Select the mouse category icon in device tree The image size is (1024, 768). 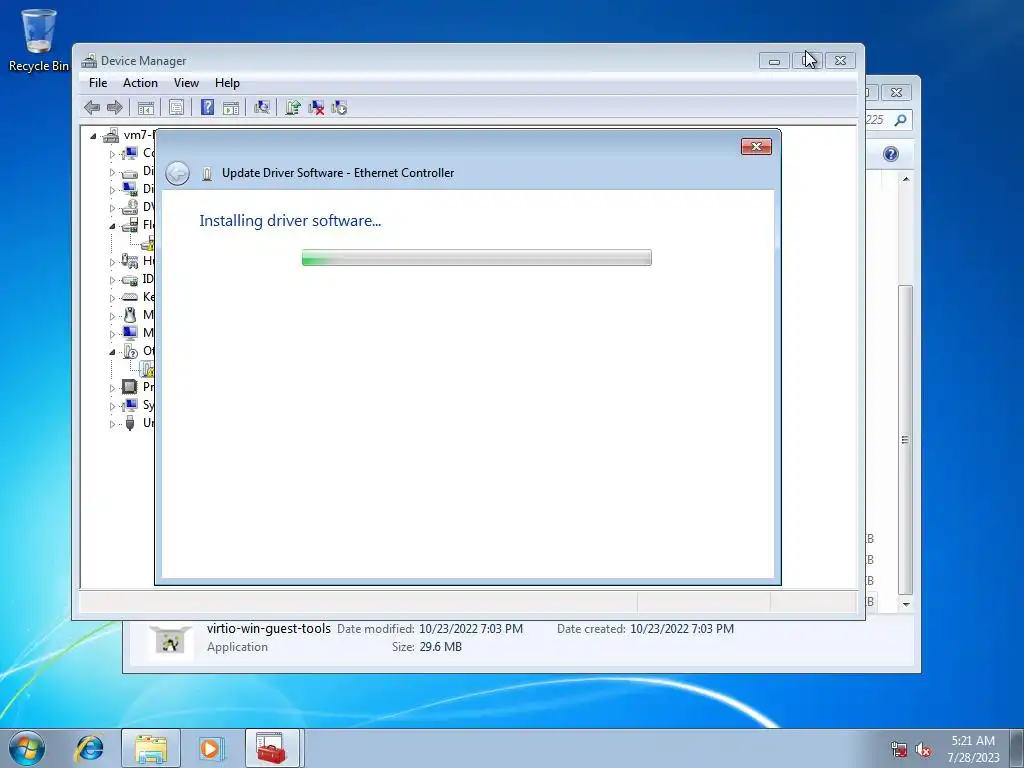130,315
